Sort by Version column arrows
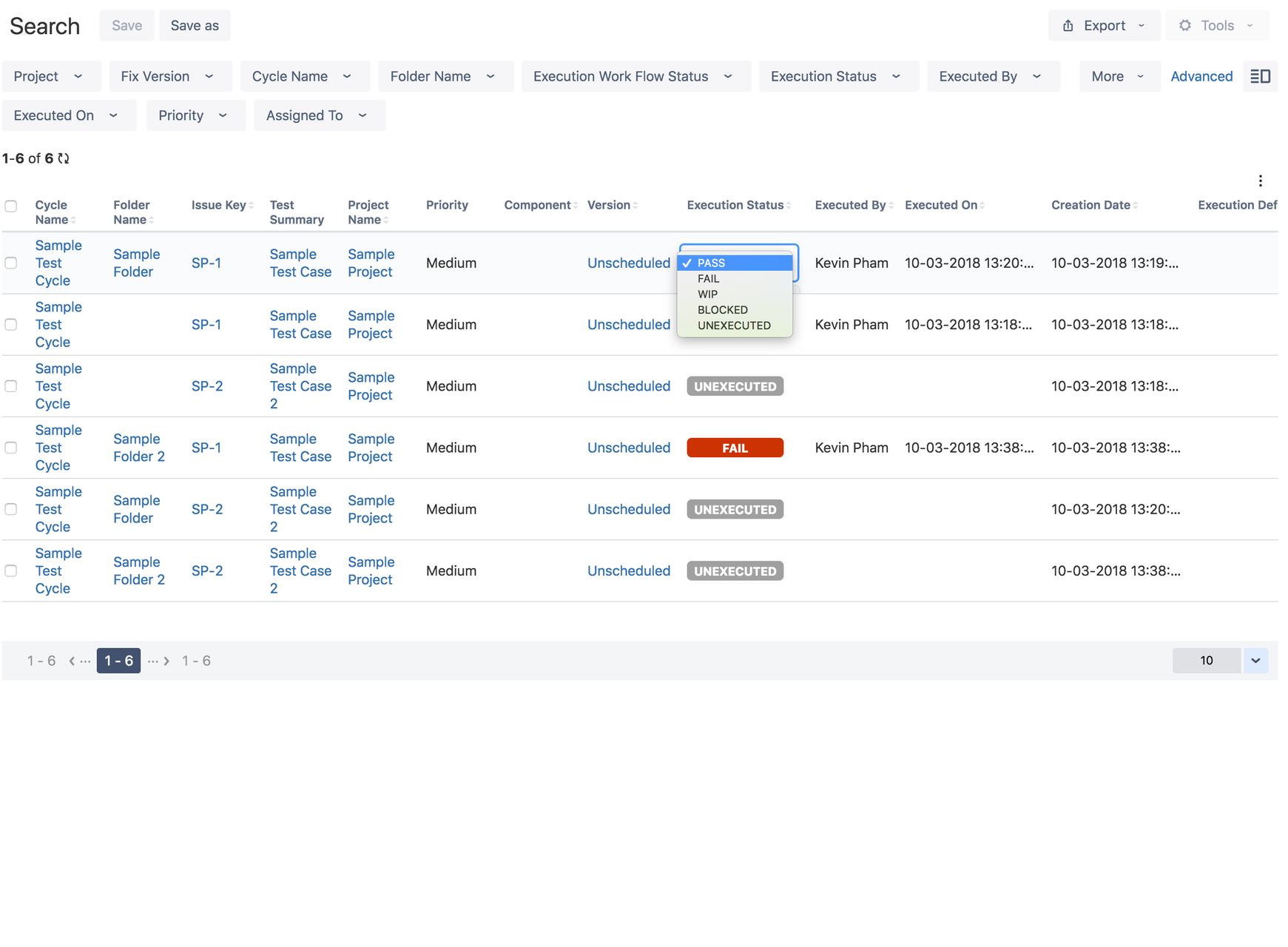The width and height of the screenshot is (1288, 947). click(635, 206)
